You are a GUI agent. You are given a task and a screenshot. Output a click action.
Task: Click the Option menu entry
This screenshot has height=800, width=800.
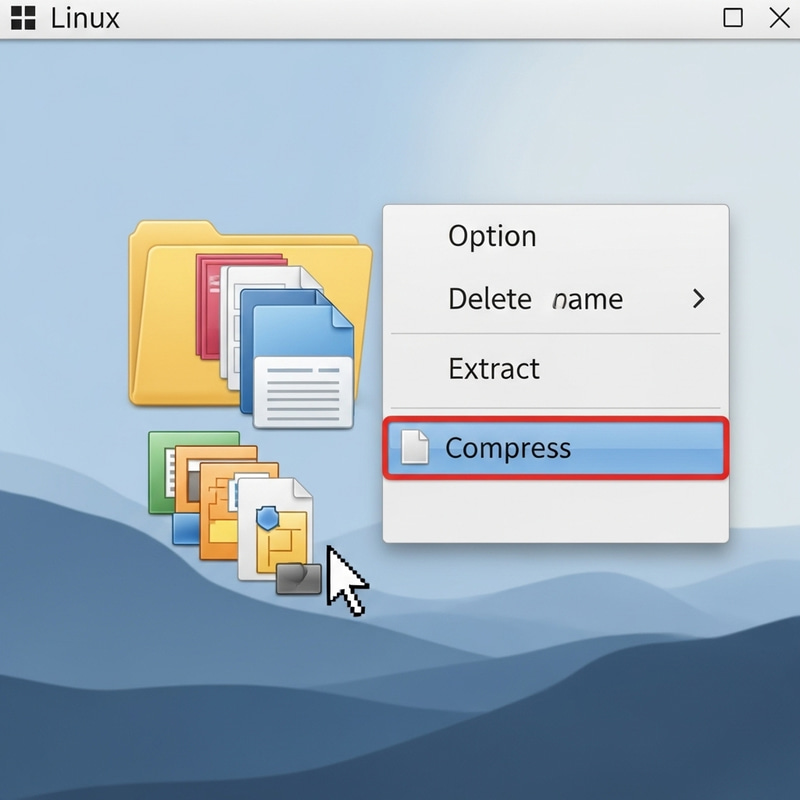(491, 236)
